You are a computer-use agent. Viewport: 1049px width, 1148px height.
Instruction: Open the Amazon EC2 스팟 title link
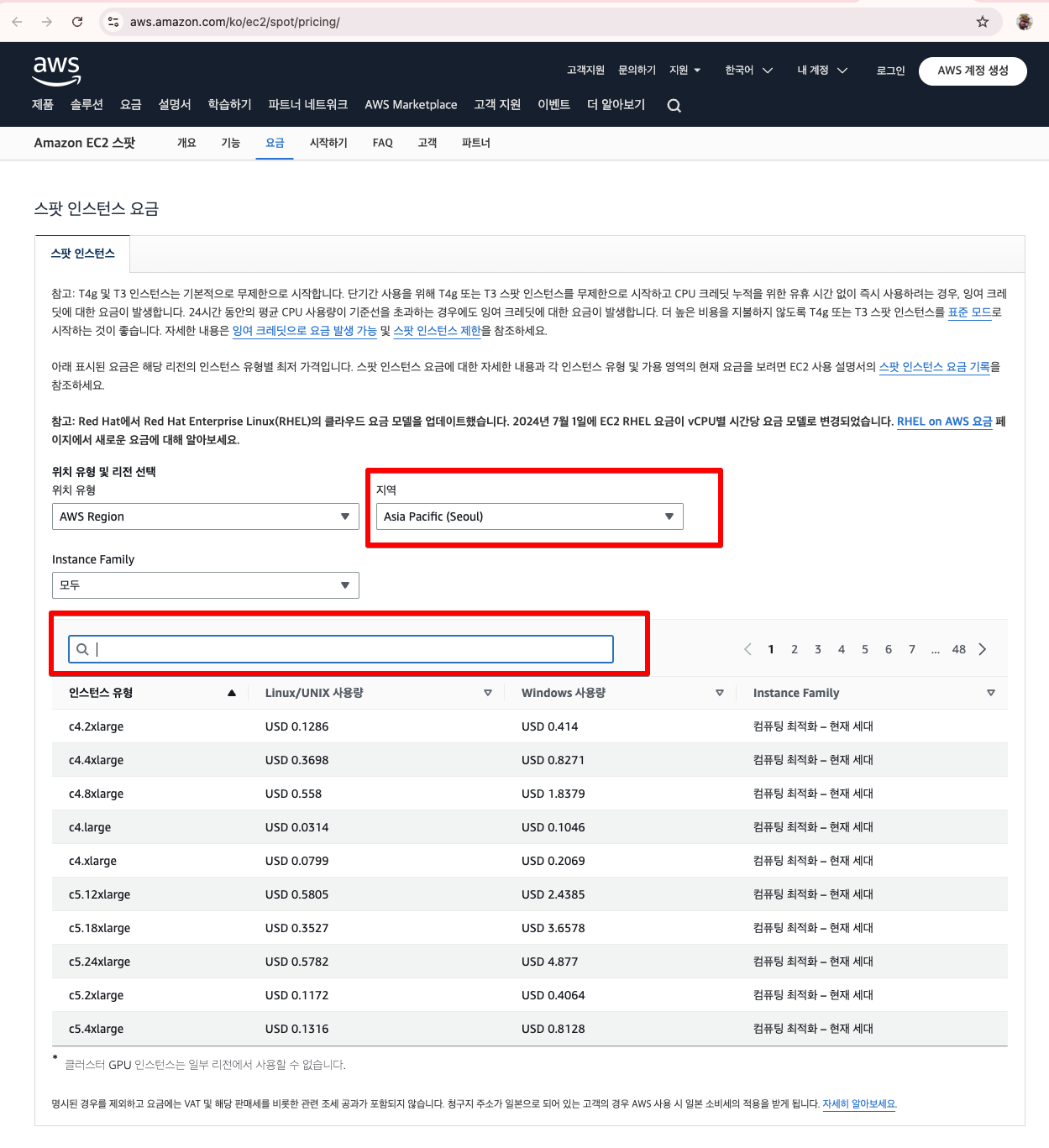tap(85, 143)
